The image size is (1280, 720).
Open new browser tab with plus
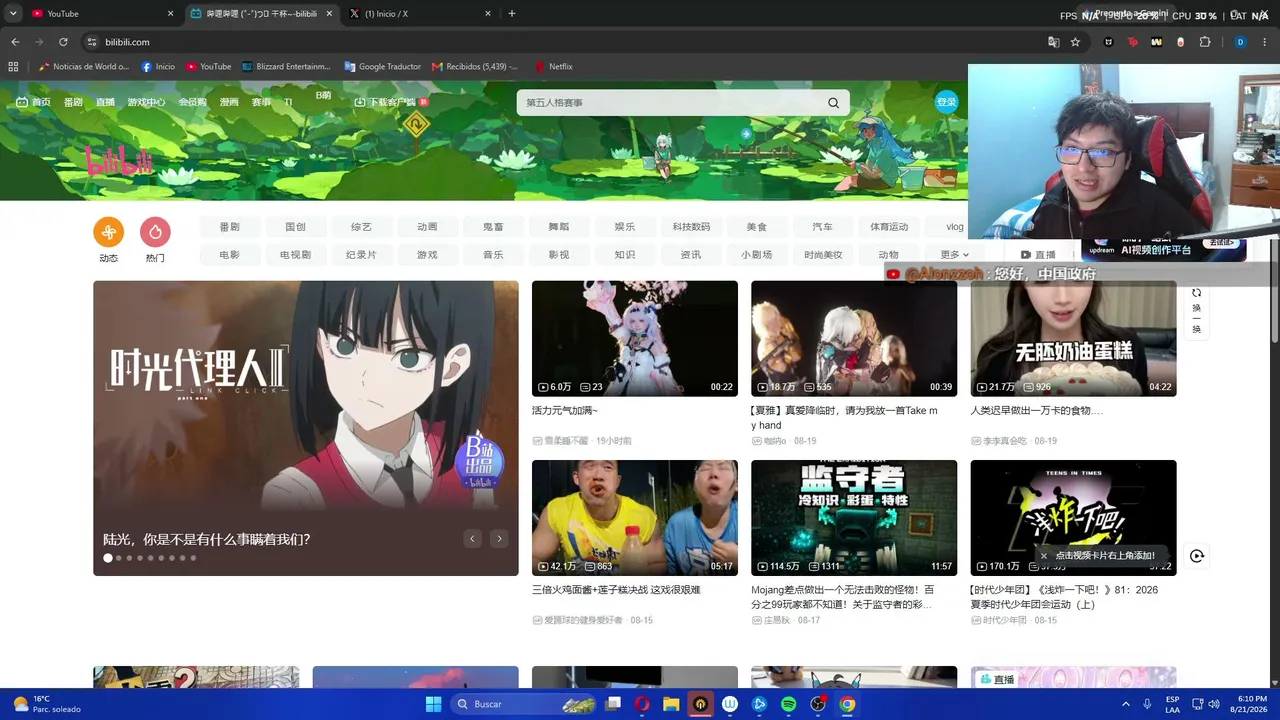[x=512, y=14]
